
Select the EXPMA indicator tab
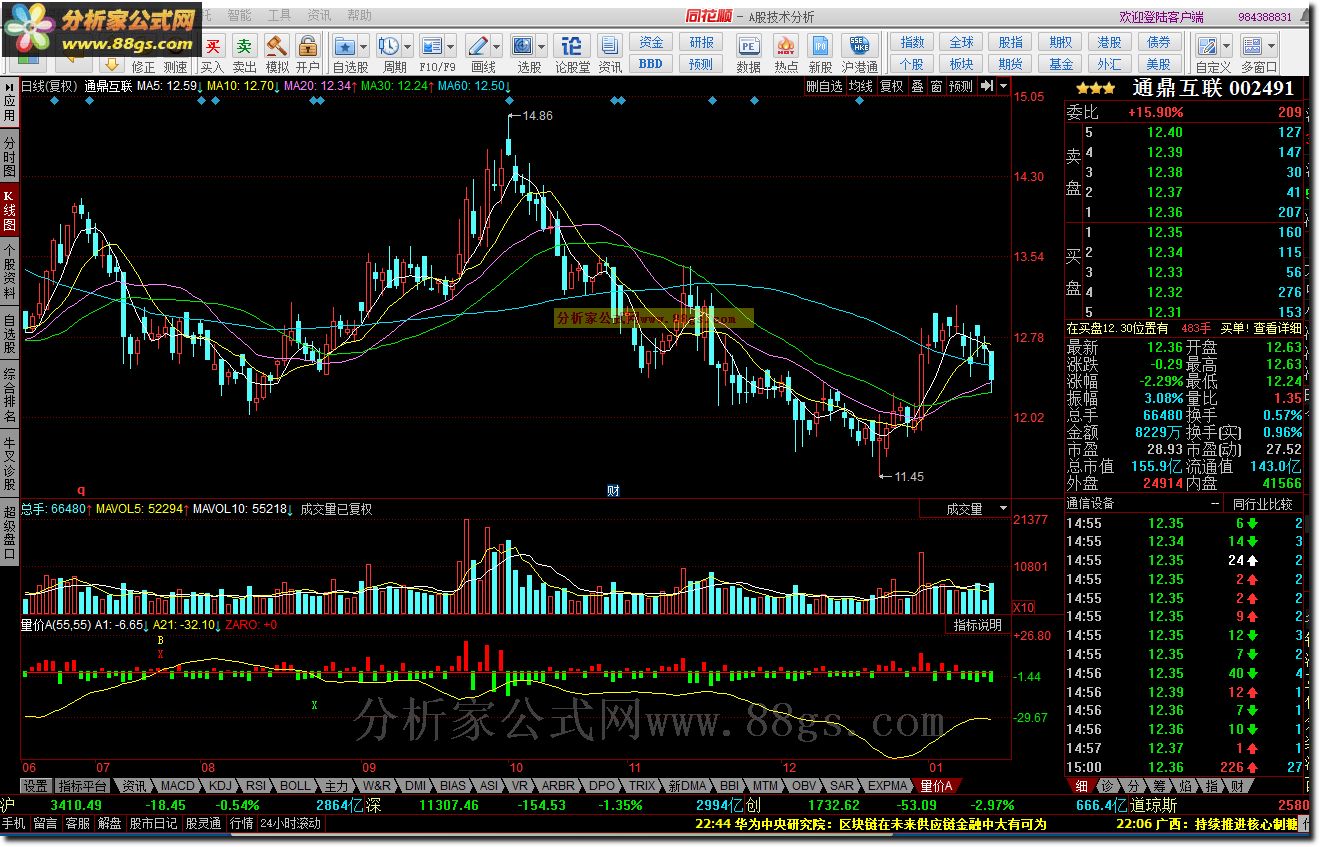pyautogui.click(x=887, y=786)
